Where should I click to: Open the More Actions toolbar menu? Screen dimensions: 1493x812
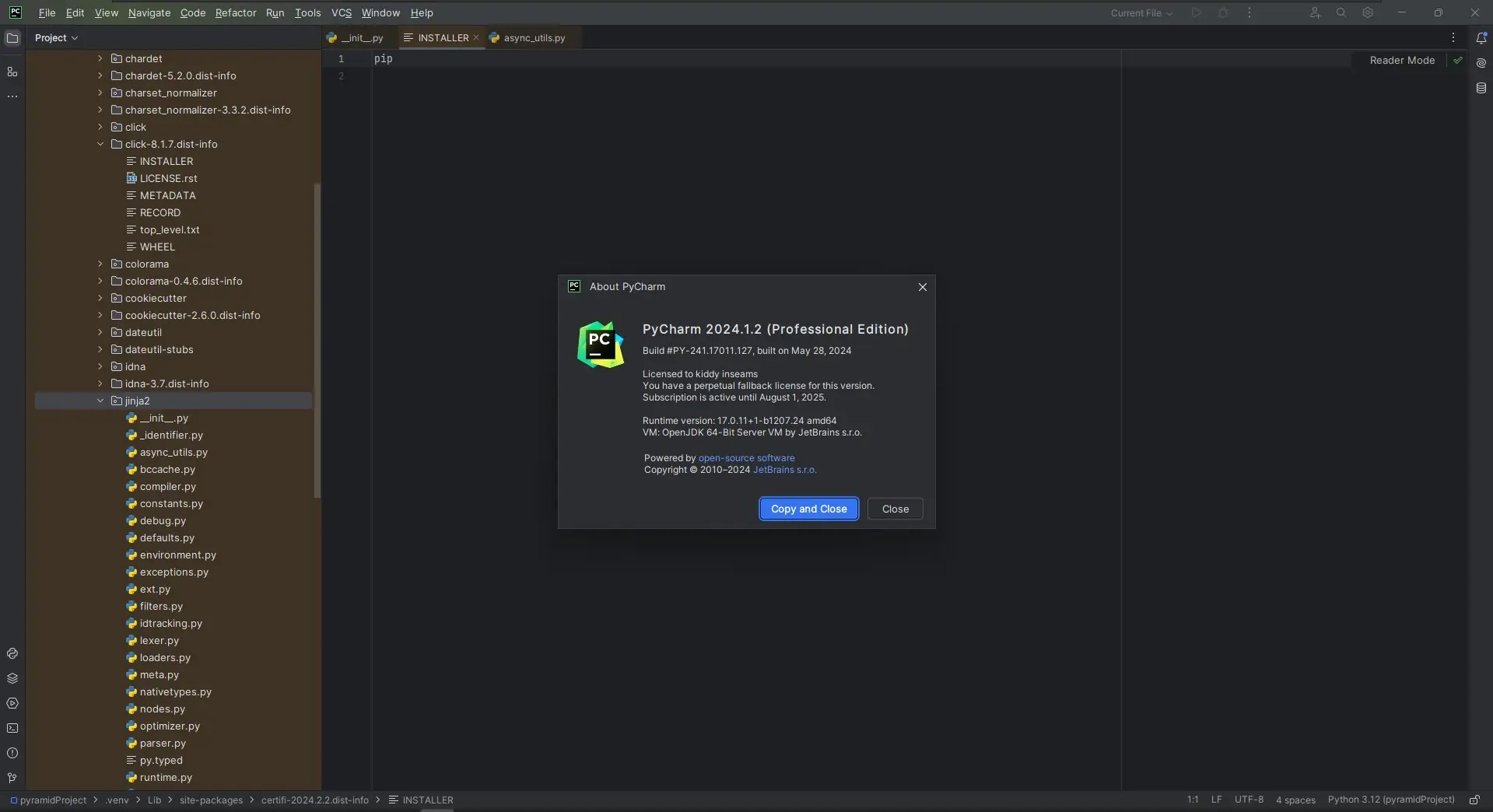click(1249, 12)
